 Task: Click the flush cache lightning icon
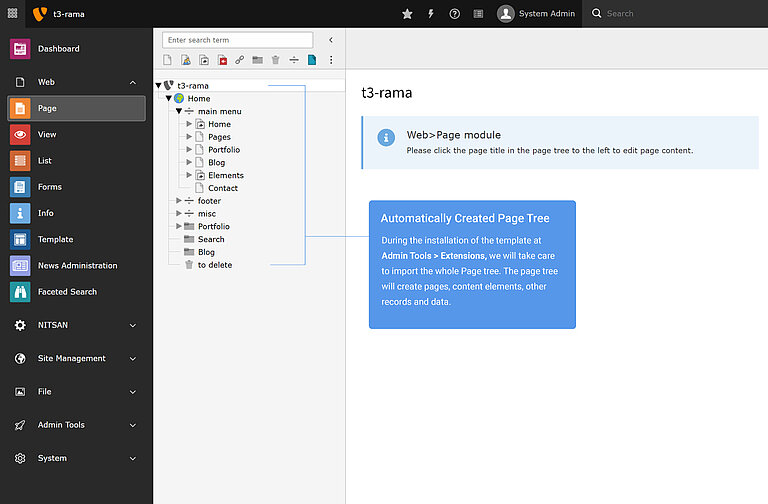point(431,14)
